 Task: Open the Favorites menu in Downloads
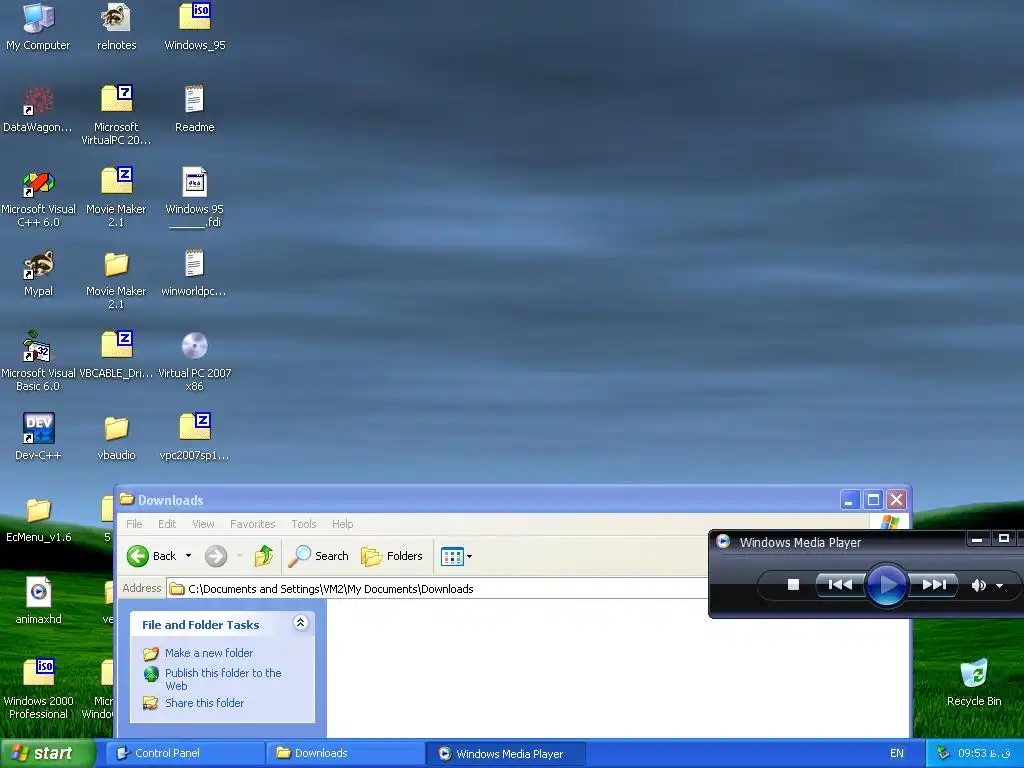pos(253,524)
